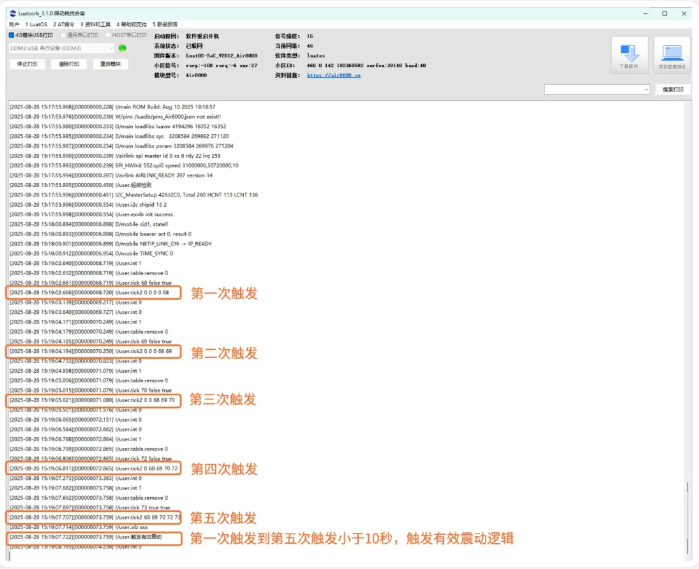
Task: Click the log row 'I/user.tick2 0 0 0 0 68'
Action: 89,293
